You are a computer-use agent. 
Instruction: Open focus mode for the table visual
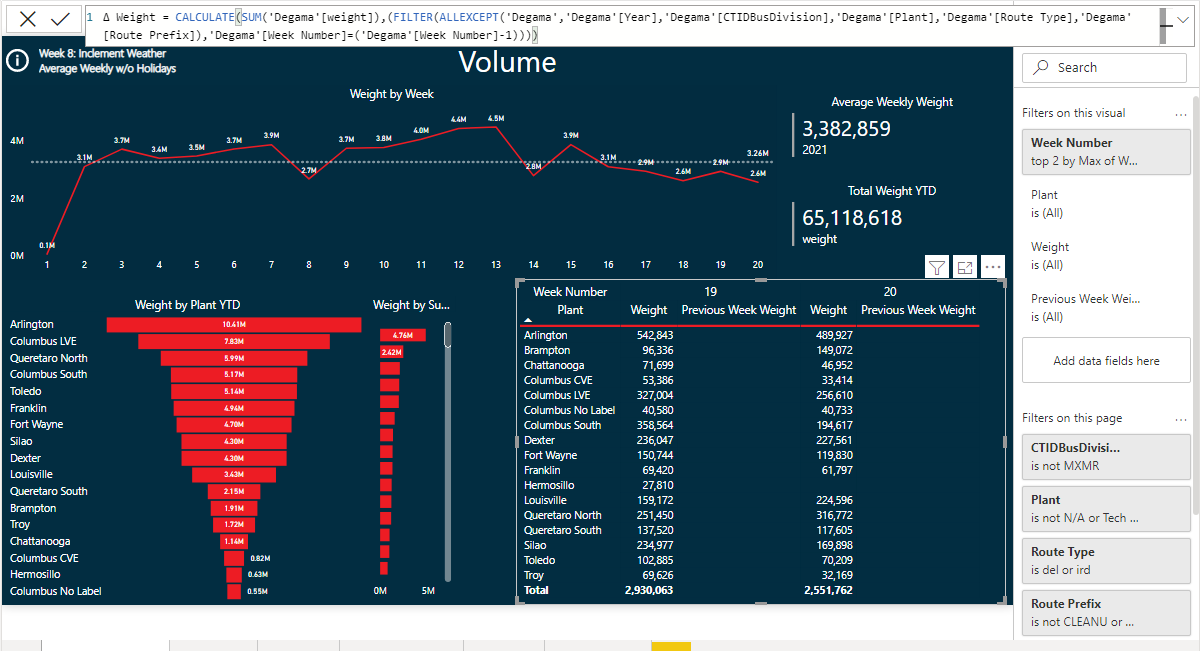click(965, 267)
